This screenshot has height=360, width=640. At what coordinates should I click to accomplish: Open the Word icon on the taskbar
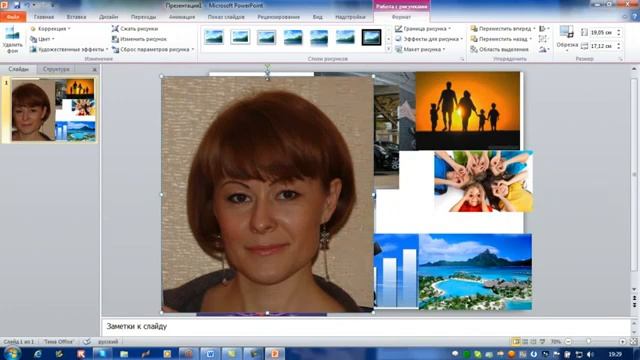click(x=210, y=354)
